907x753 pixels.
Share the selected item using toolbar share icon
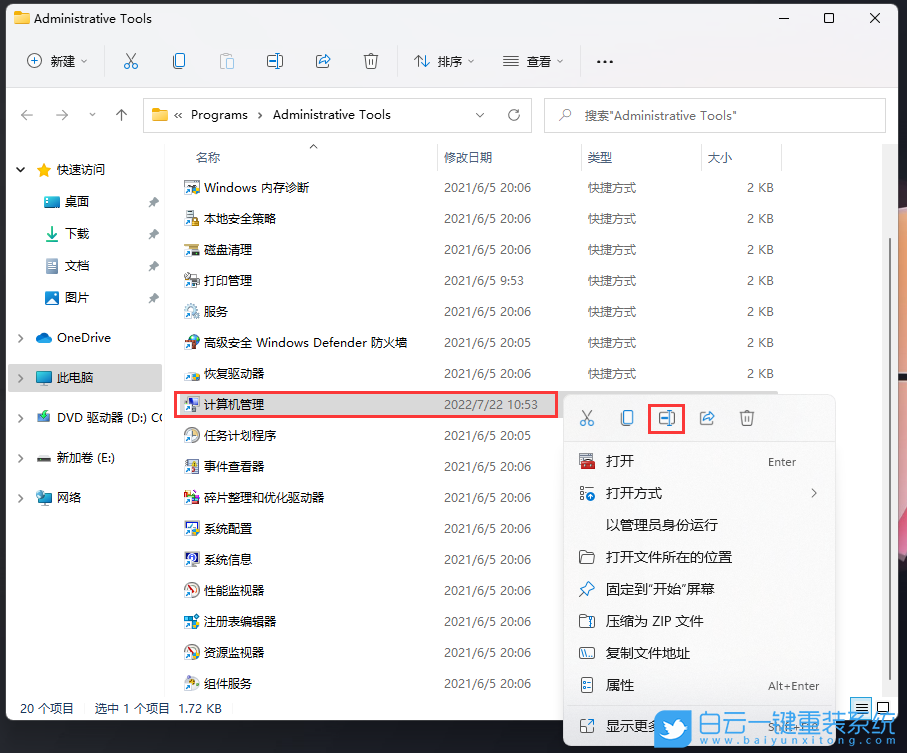[323, 61]
